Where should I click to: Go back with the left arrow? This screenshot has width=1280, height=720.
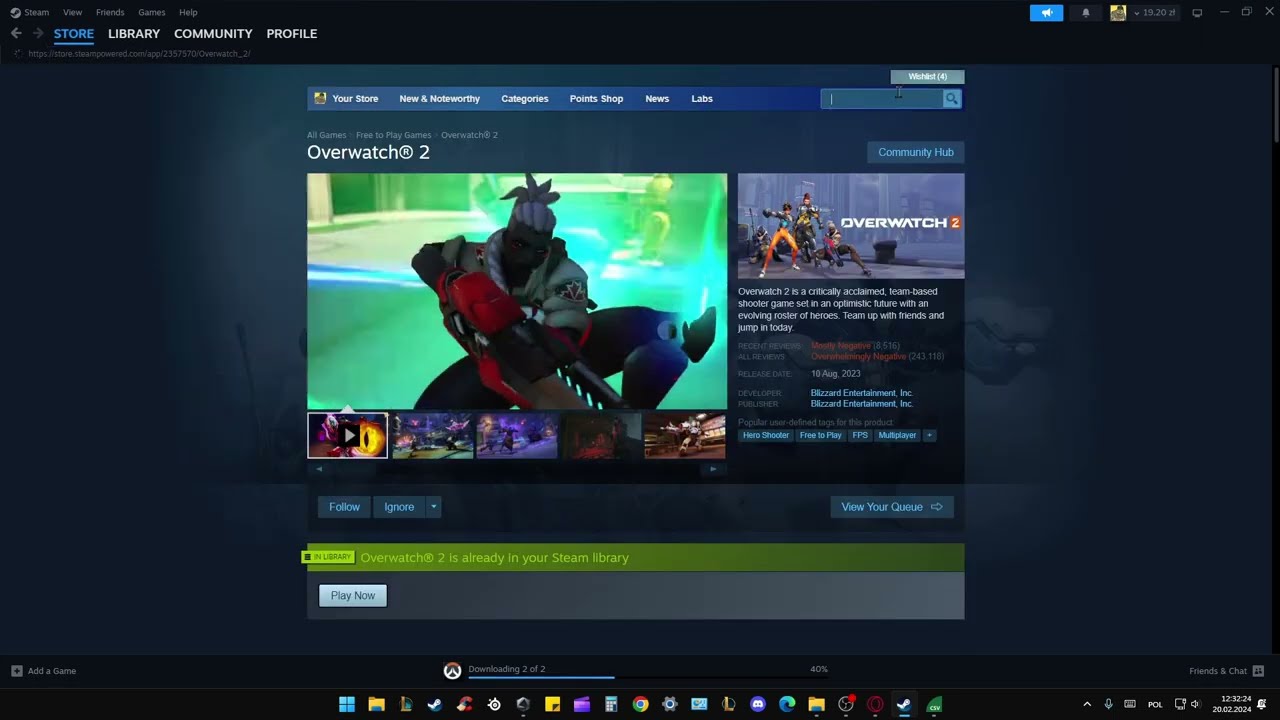pyautogui.click(x=16, y=33)
